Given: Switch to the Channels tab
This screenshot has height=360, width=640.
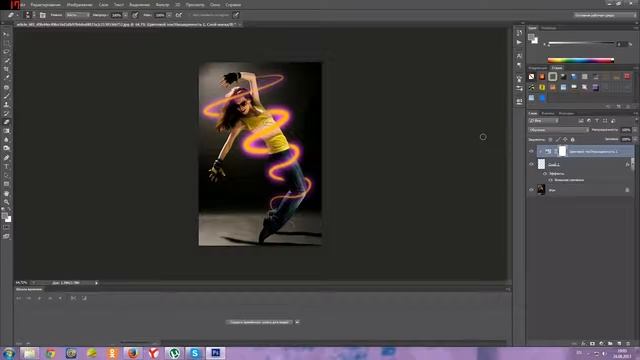Looking at the screenshot, I should point(548,113).
